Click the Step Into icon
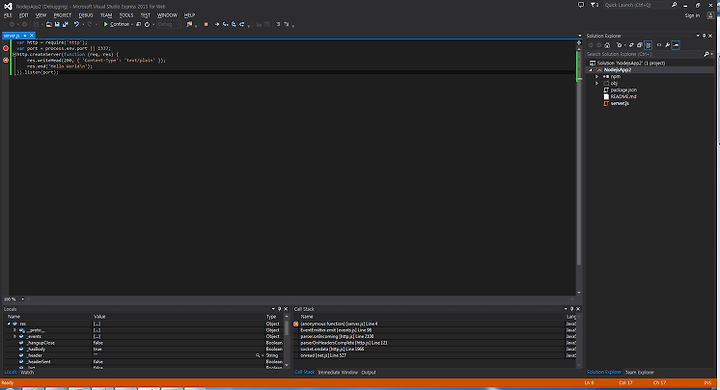 (x=225, y=24)
